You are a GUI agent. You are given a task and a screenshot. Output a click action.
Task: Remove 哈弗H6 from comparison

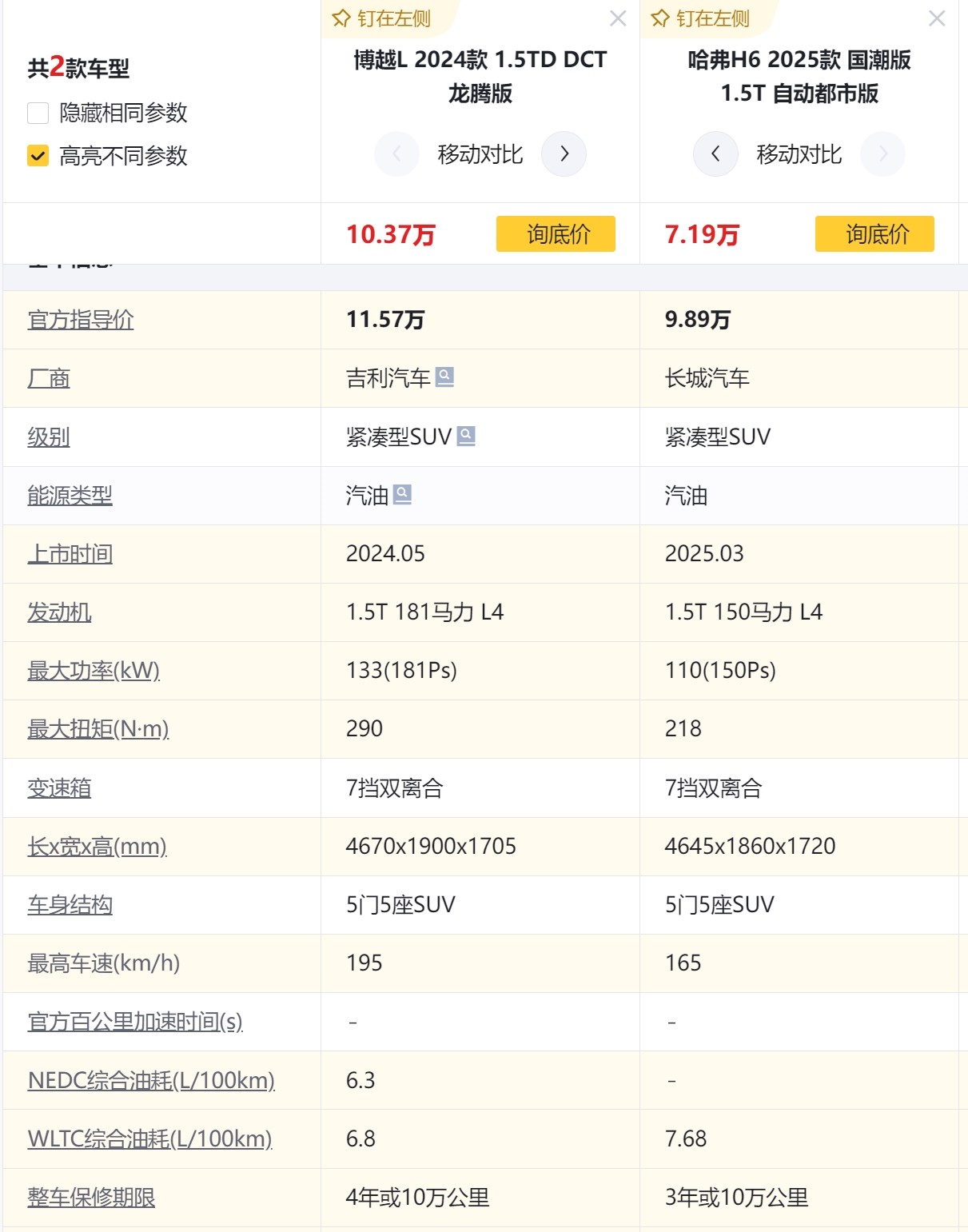pyautogui.click(x=937, y=18)
